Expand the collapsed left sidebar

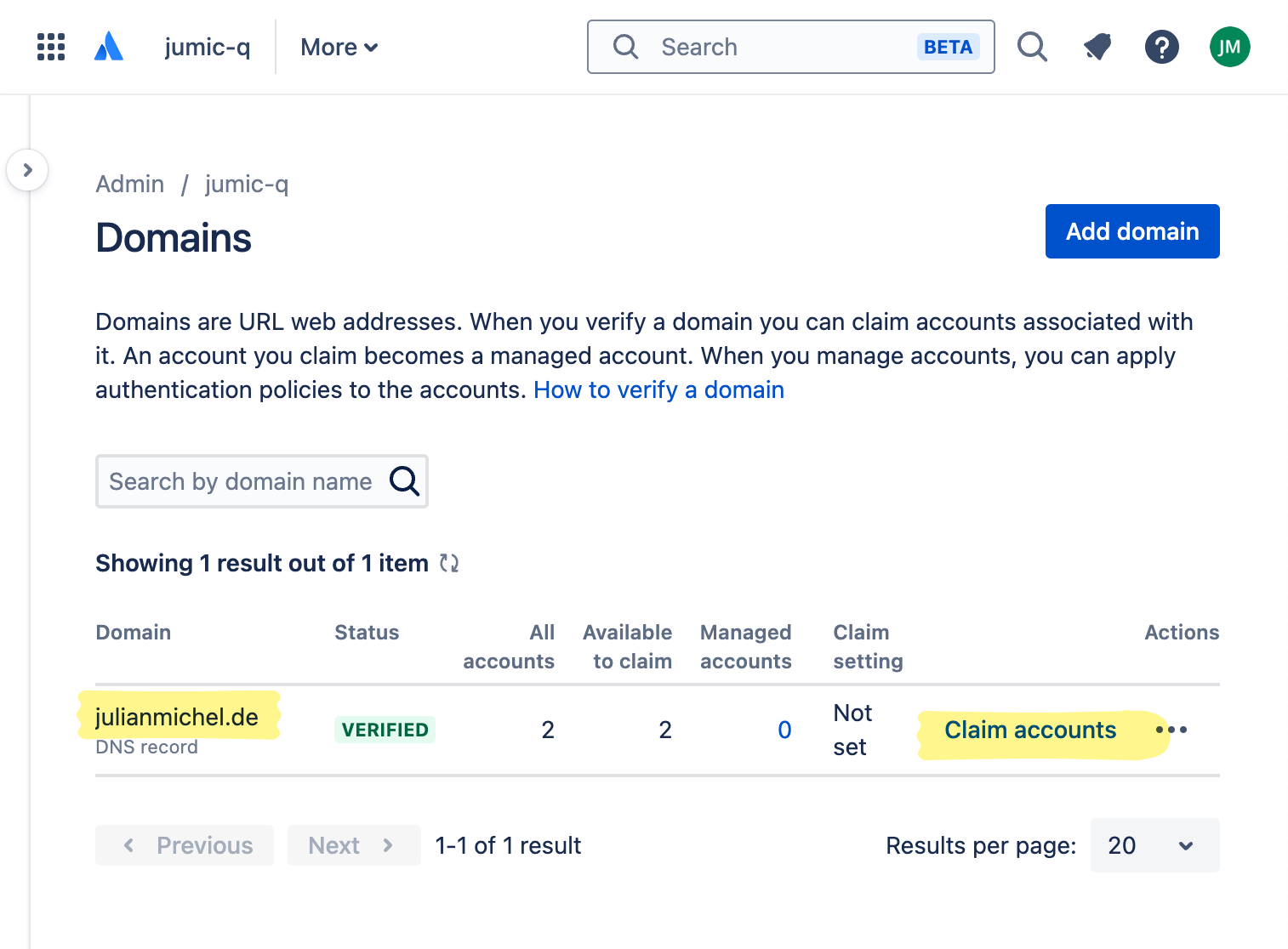pyautogui.click(x=28, y=170)
